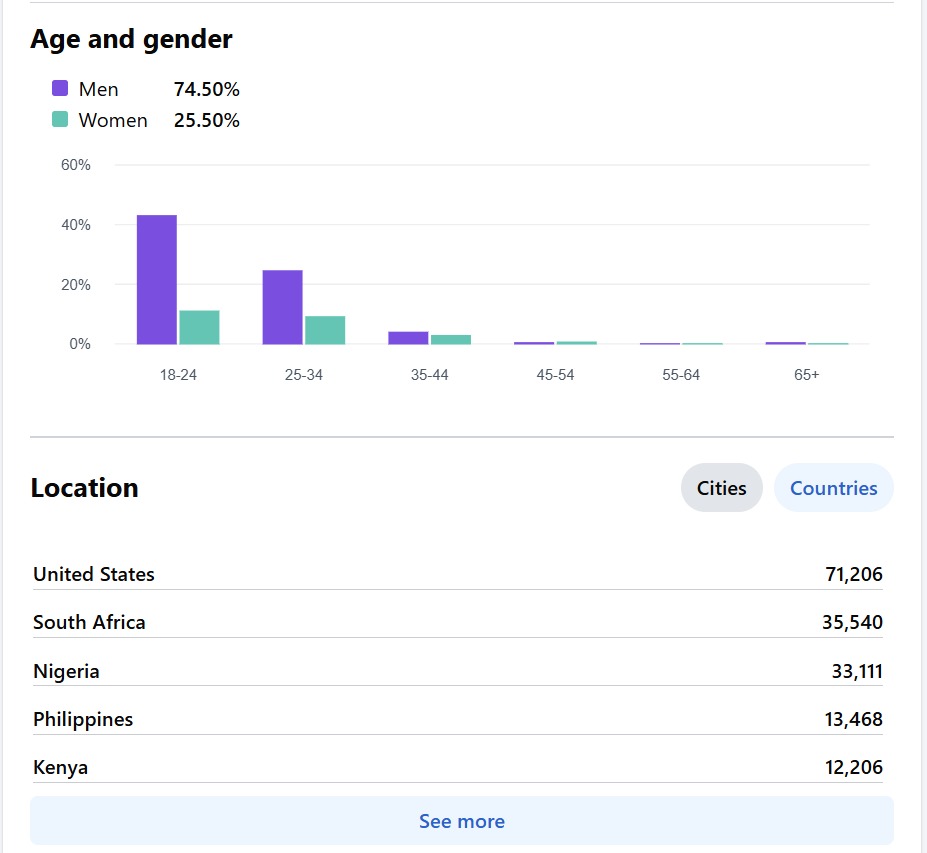The image size is (927, 853).
Task: Click the Age and gender heading
Action: pos(131,39)
